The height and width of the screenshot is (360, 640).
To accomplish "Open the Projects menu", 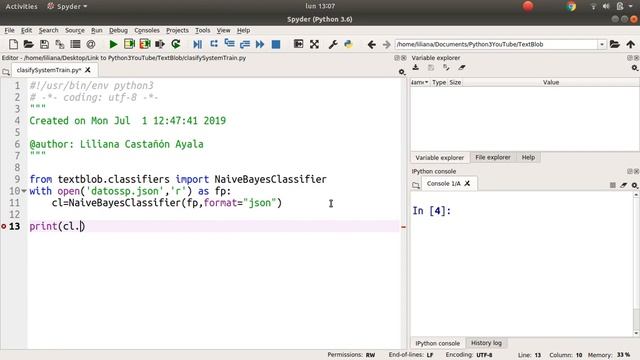I will (x=177, y=30).
